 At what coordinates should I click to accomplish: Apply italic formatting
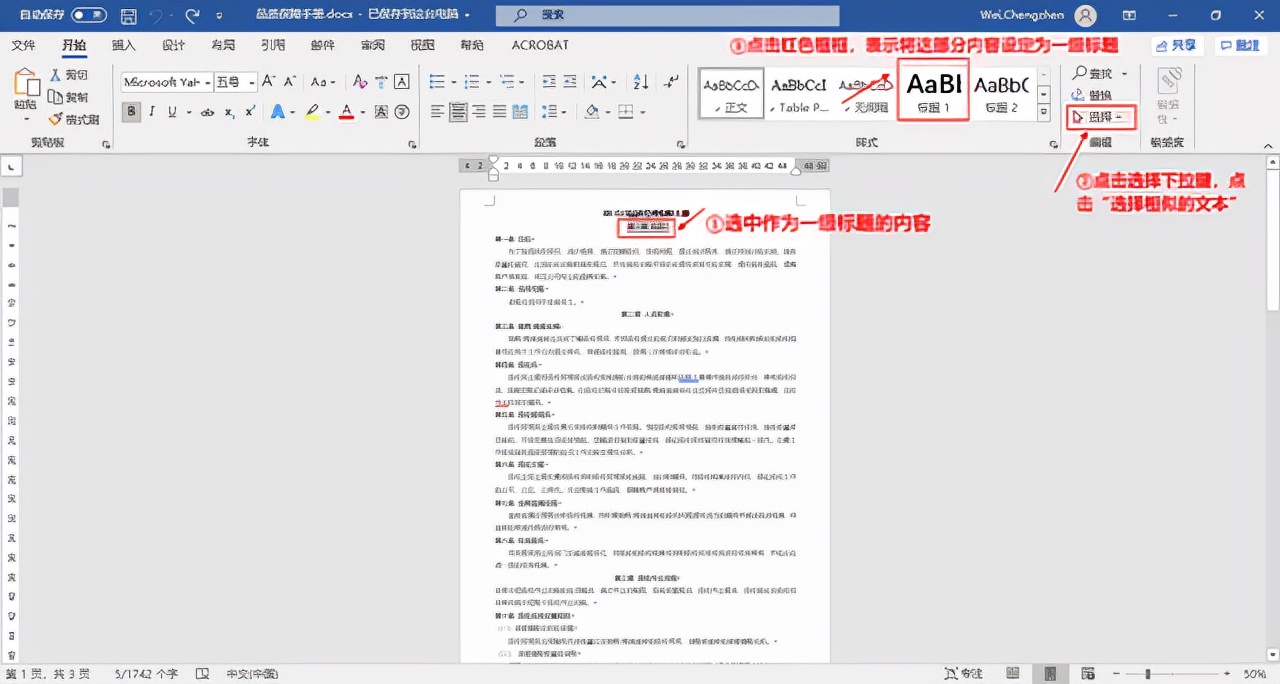[x=152, y=110]
